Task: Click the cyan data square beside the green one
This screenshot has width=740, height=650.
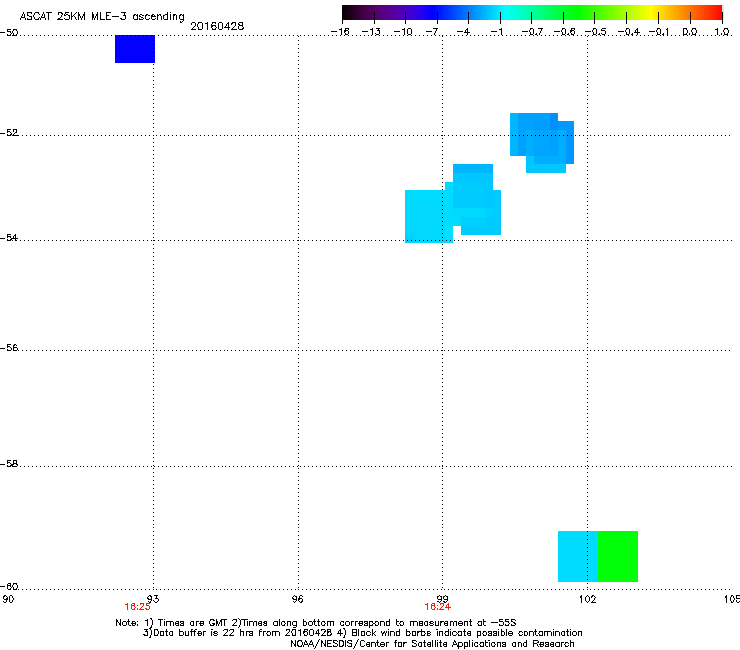Action: coord(578,556)
